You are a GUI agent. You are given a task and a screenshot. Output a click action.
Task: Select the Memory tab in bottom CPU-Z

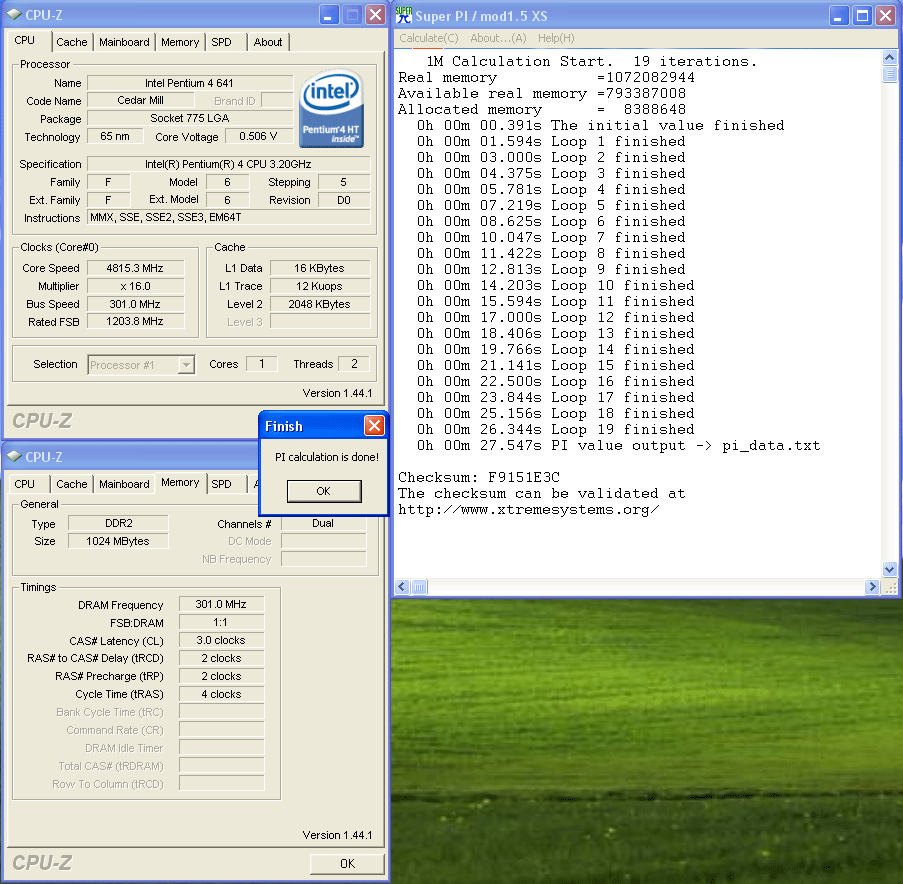point(180,482)
